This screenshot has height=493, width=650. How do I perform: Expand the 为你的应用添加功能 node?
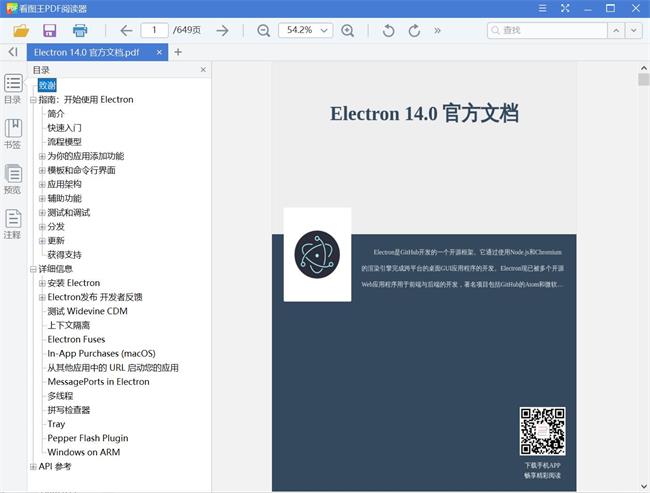point(42,156)
